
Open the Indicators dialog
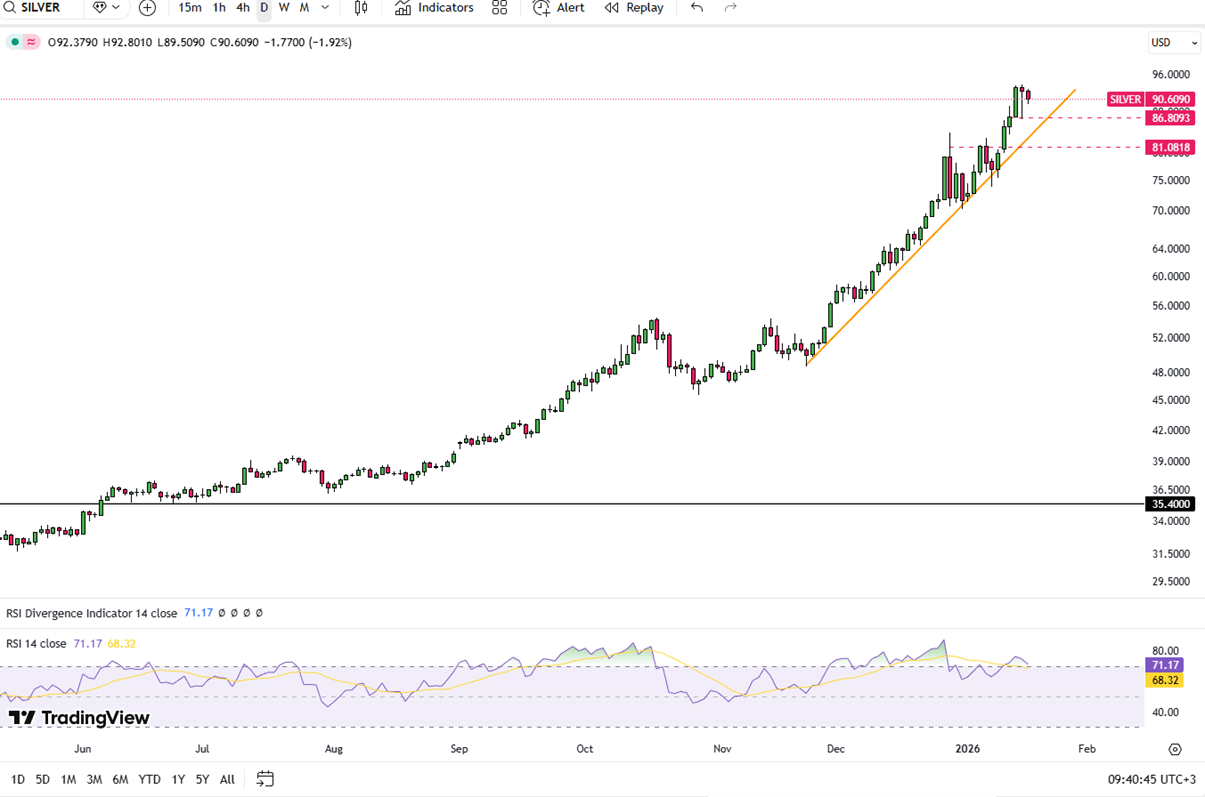point(434,8)
